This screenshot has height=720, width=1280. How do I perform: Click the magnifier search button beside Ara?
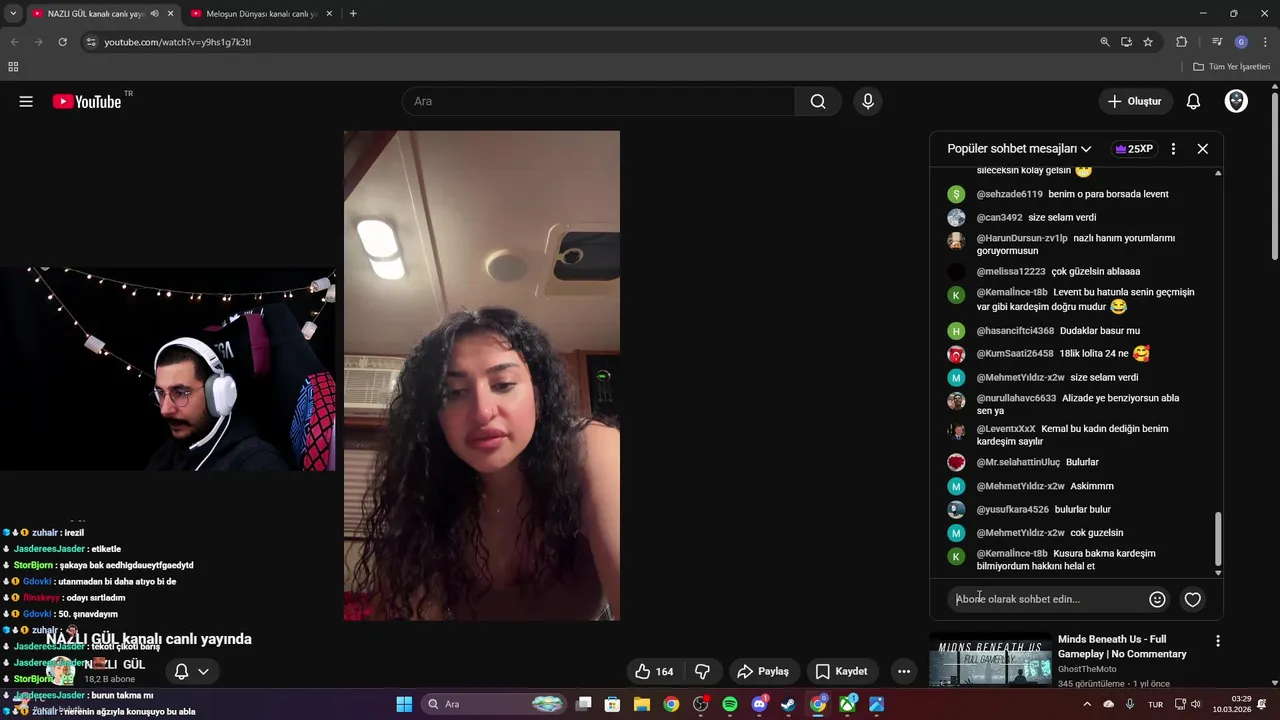pyautogui.click(x=818, y=101)
